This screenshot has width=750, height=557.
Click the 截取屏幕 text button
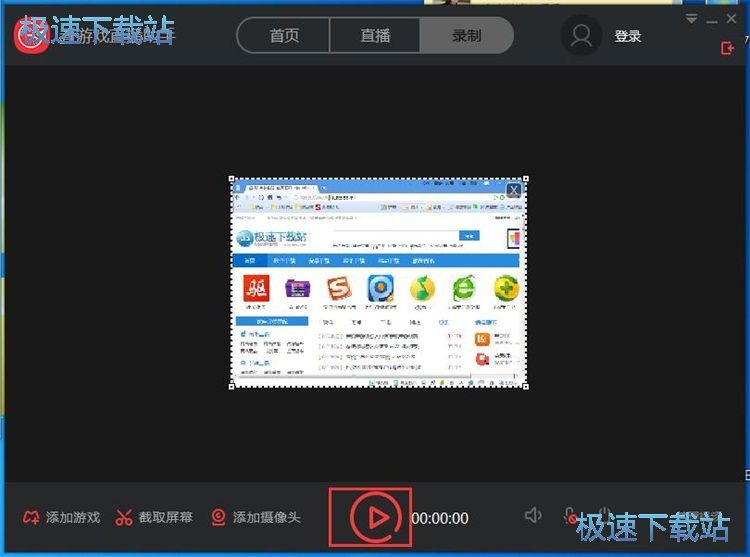pyautogui.click(x=166, y=518)
